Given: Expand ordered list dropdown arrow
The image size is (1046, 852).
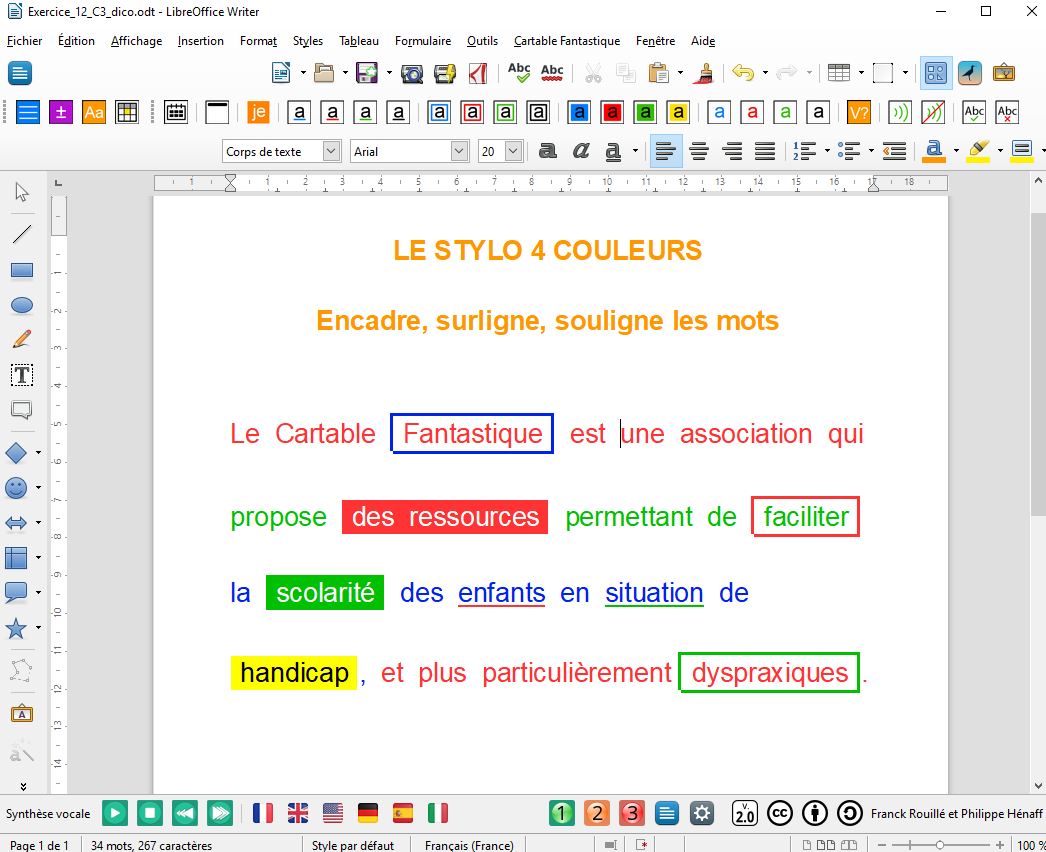Looking at the screenshot, I should point(827,151).
